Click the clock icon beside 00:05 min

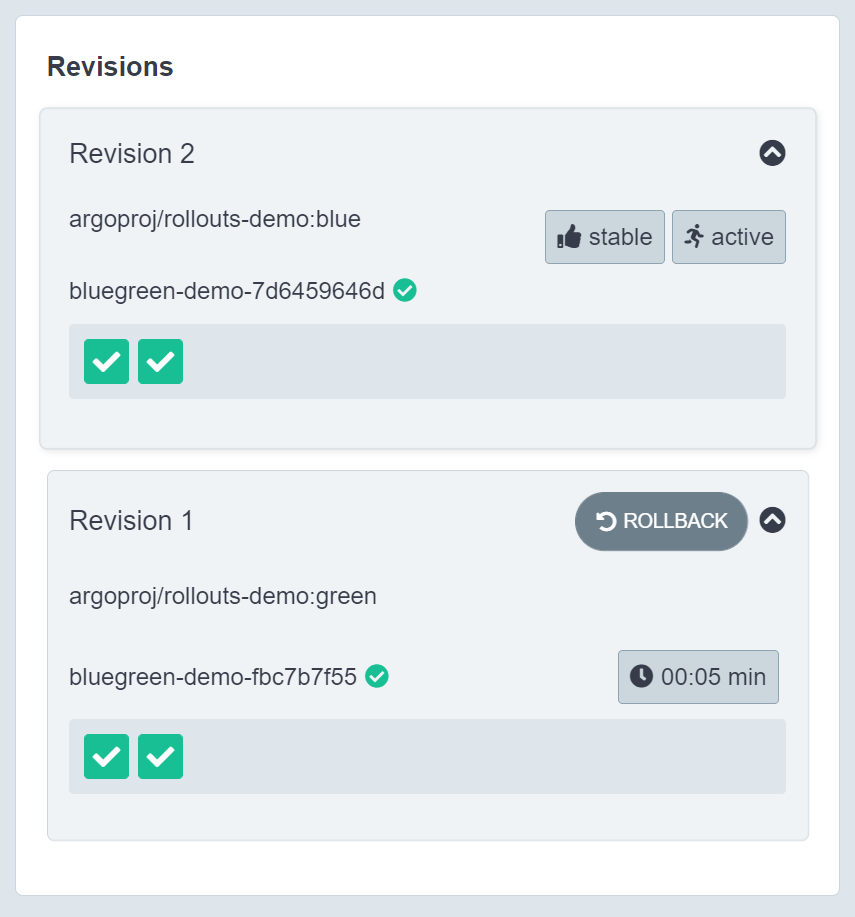point(641,676)
